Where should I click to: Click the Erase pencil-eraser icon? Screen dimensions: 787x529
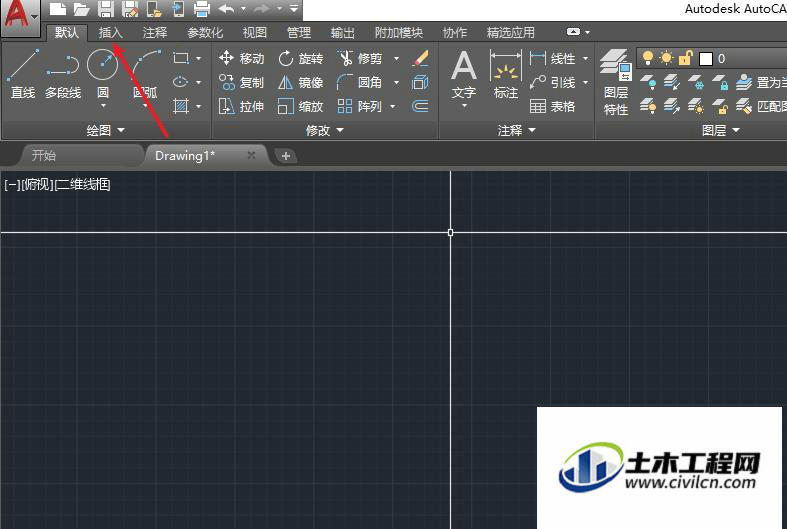pyautogui.click(x=421, y=58)
